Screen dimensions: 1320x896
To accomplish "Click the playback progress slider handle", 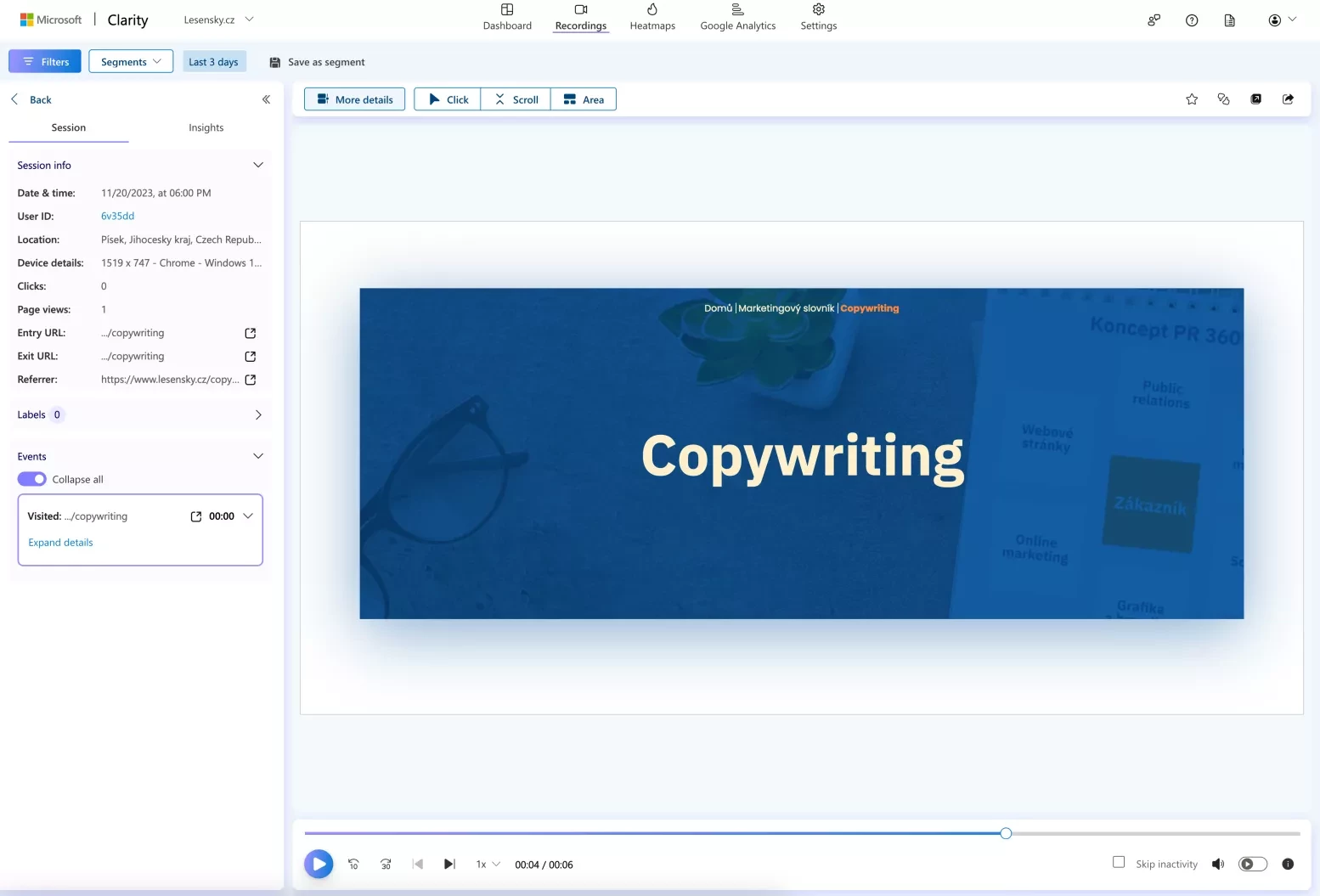I will 1006,833.
